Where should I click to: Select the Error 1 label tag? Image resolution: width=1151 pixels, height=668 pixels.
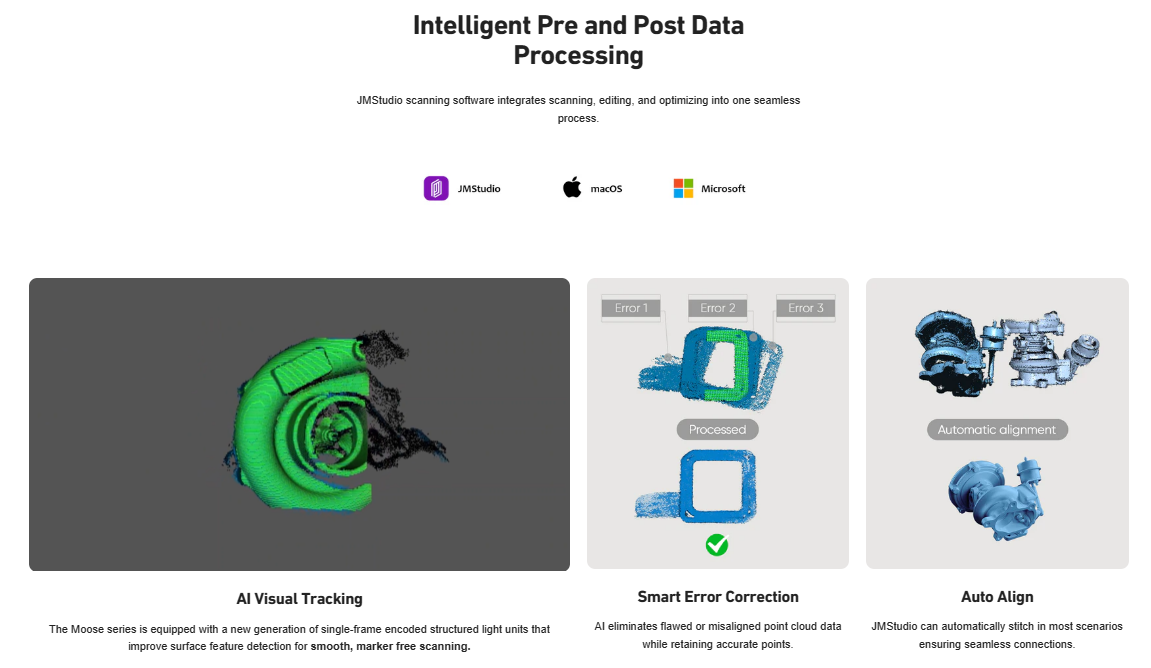631,308
